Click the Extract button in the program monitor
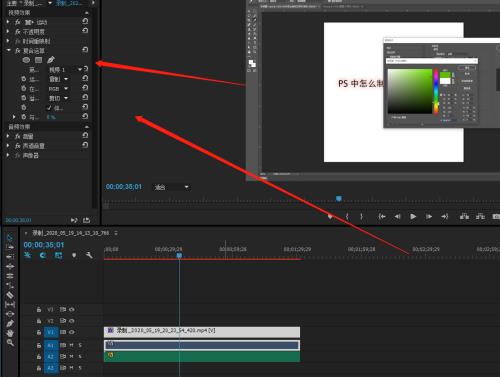 point(480,216)
